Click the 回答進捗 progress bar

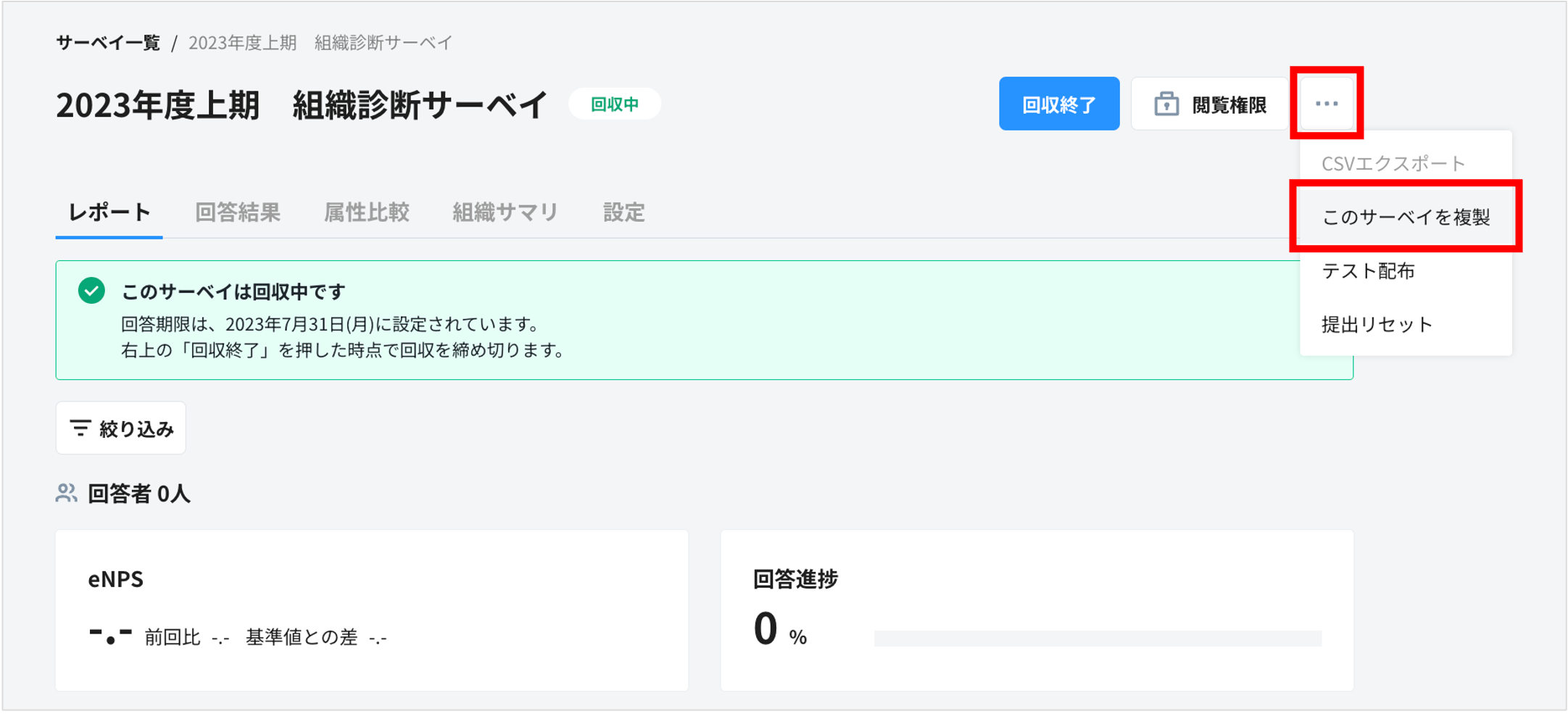(1099, 635)
